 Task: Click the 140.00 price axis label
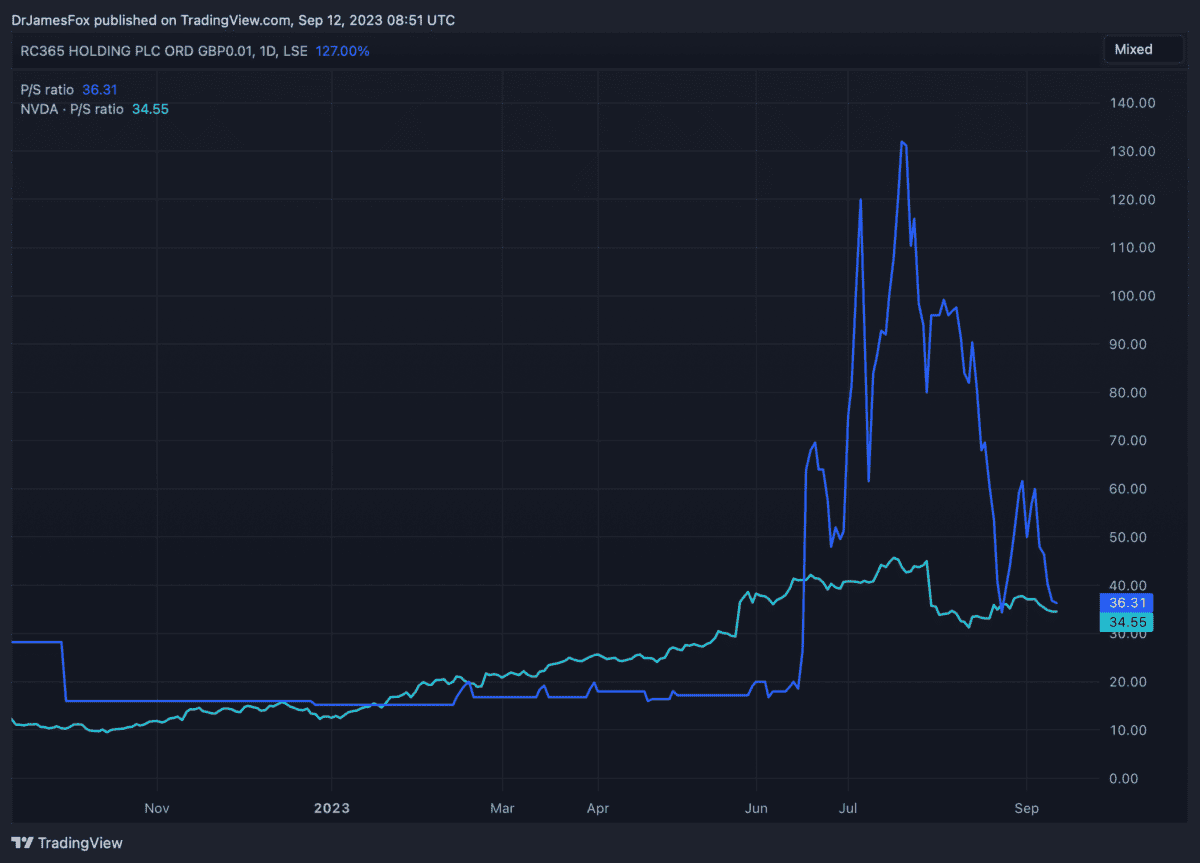pyautogui.click(x=1134, y=103)
